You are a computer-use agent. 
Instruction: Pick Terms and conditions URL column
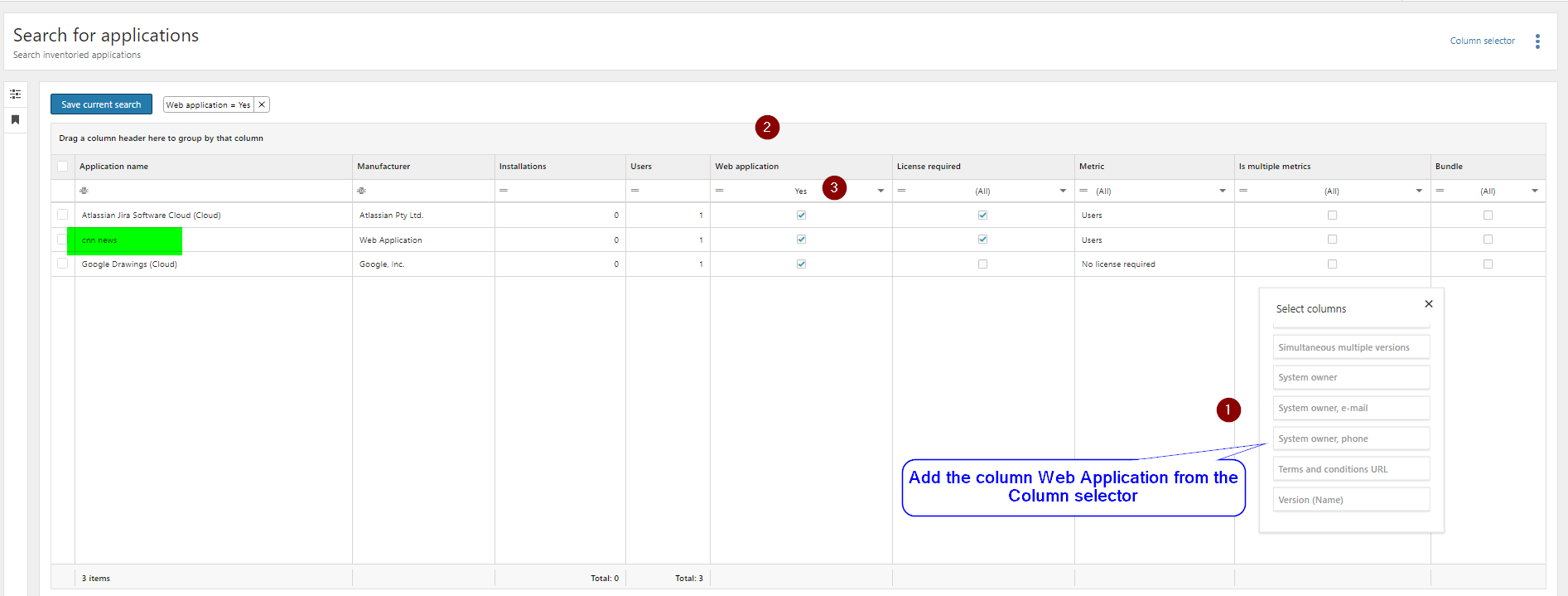1351,469
